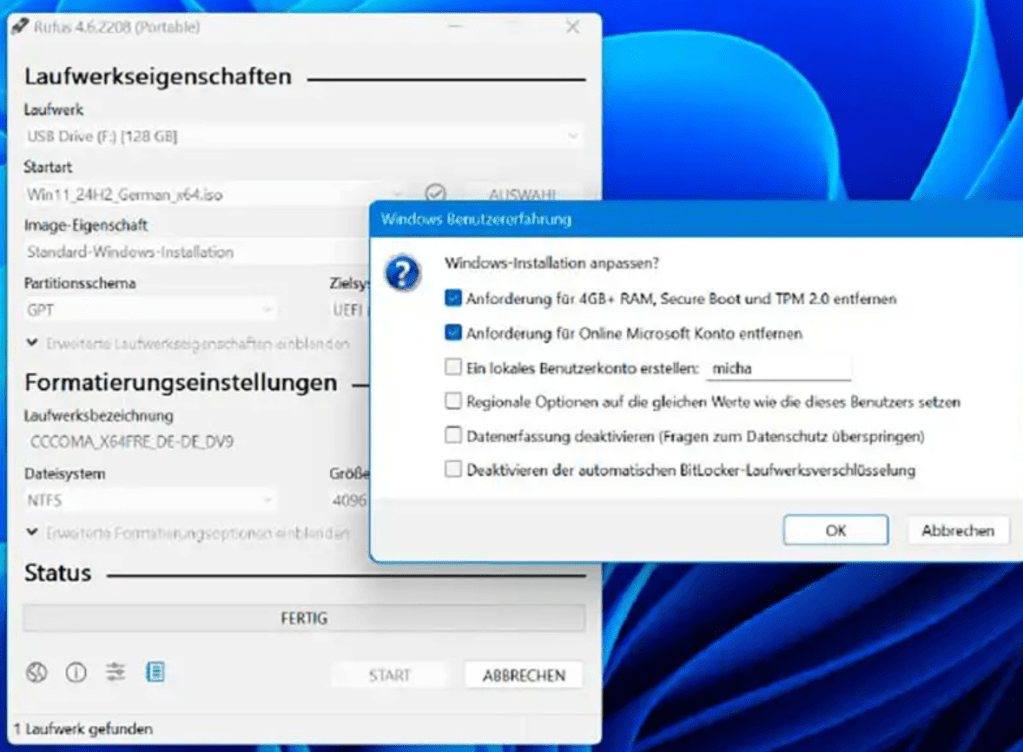Enable the local Benutzerkonto creation checkbox
The width and height of the screenshot is (1023, 752).
(x=455, y=367)
